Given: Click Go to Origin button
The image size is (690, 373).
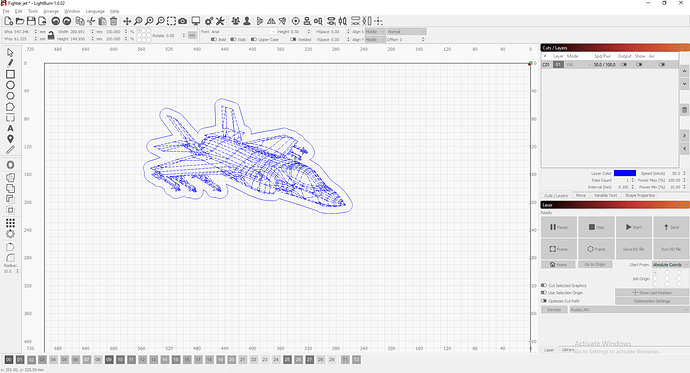Looking at the screenshot, I should coord(595,264).
